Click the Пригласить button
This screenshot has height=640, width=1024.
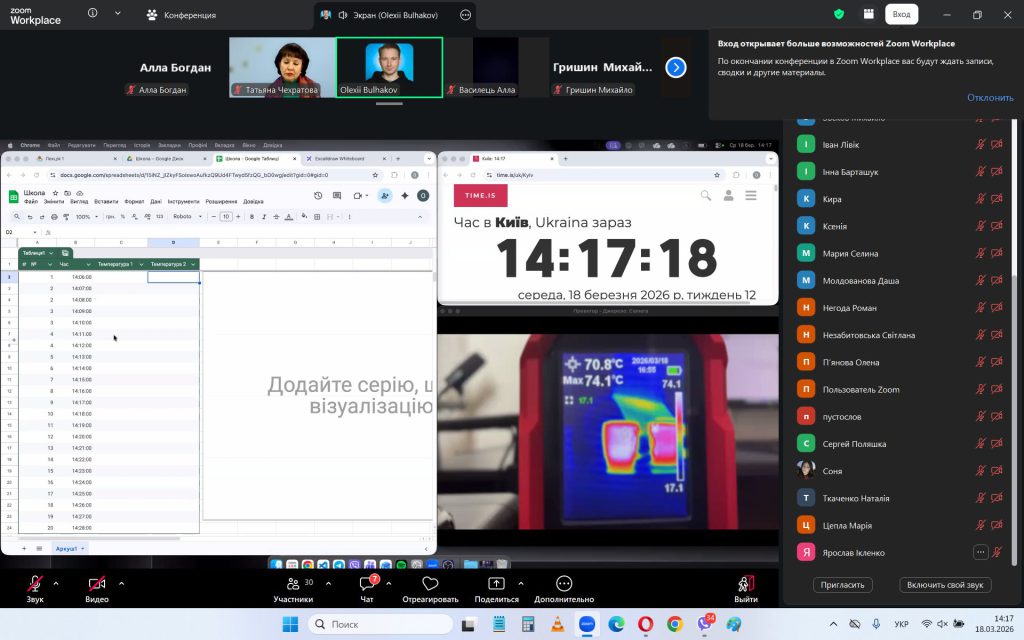coord(842,584)
